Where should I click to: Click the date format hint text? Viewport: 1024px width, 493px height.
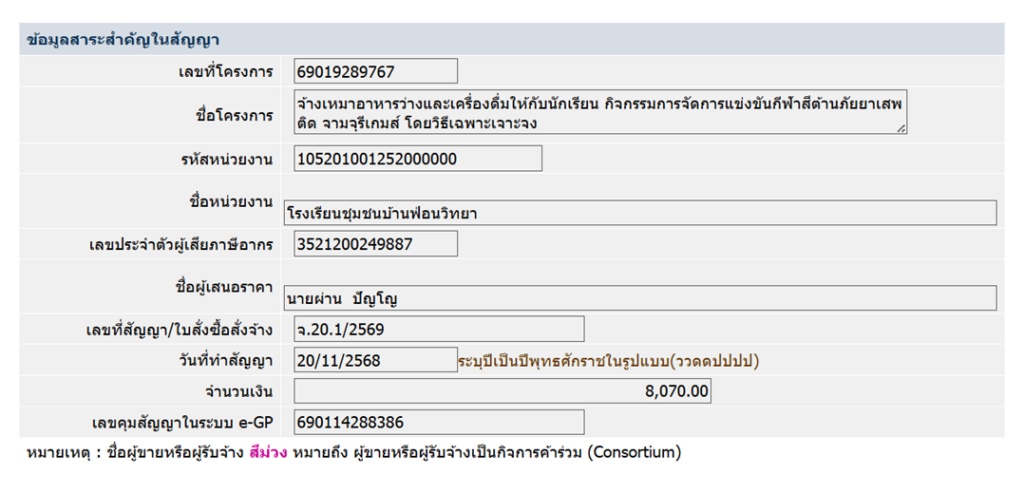[x=609, y=361]
